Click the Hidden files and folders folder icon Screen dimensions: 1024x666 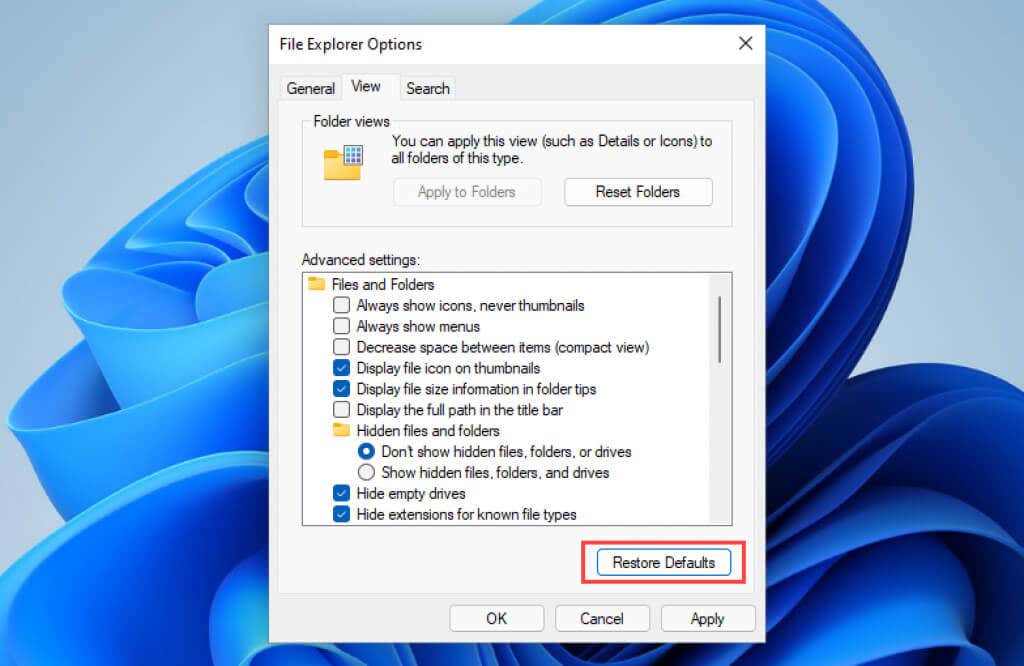coord(341,430)
